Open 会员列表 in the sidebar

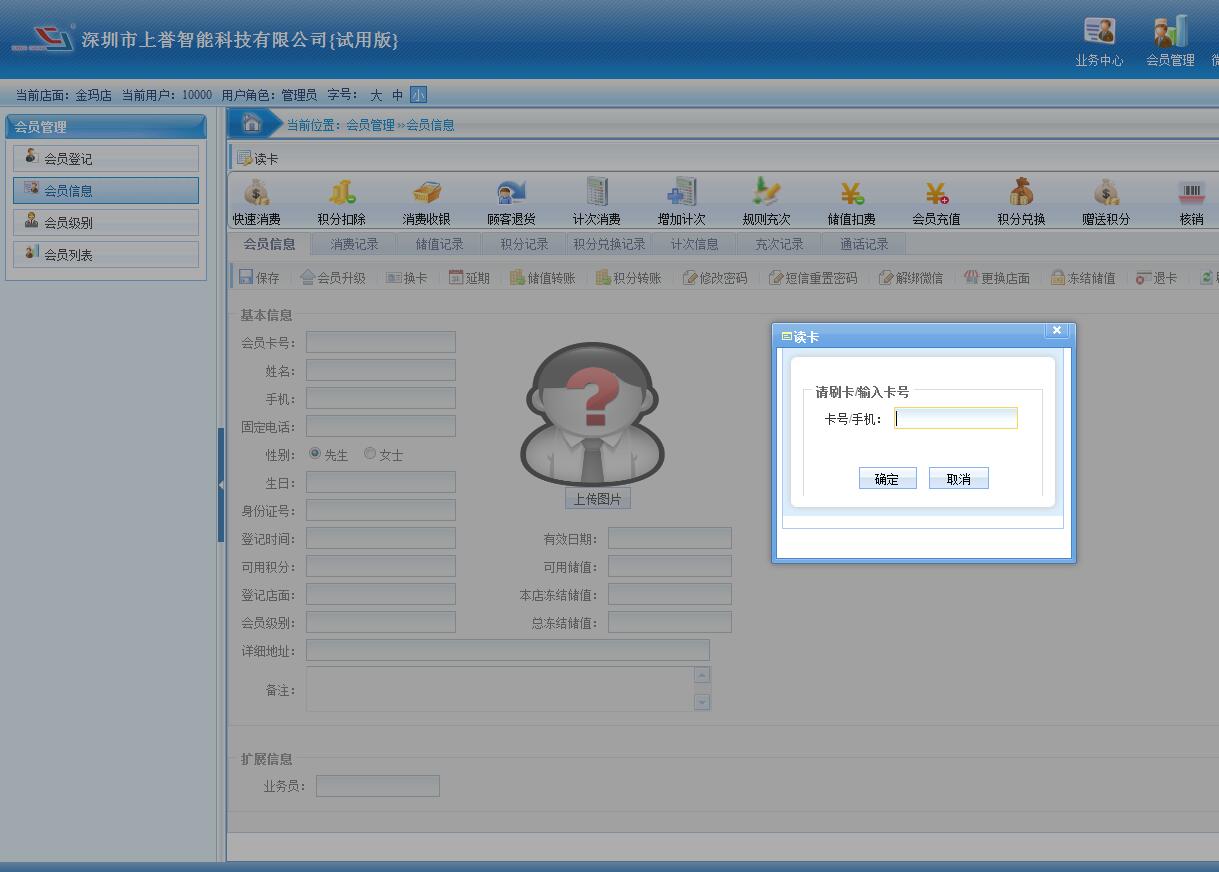pyautogui.click(x=106, y=255)
